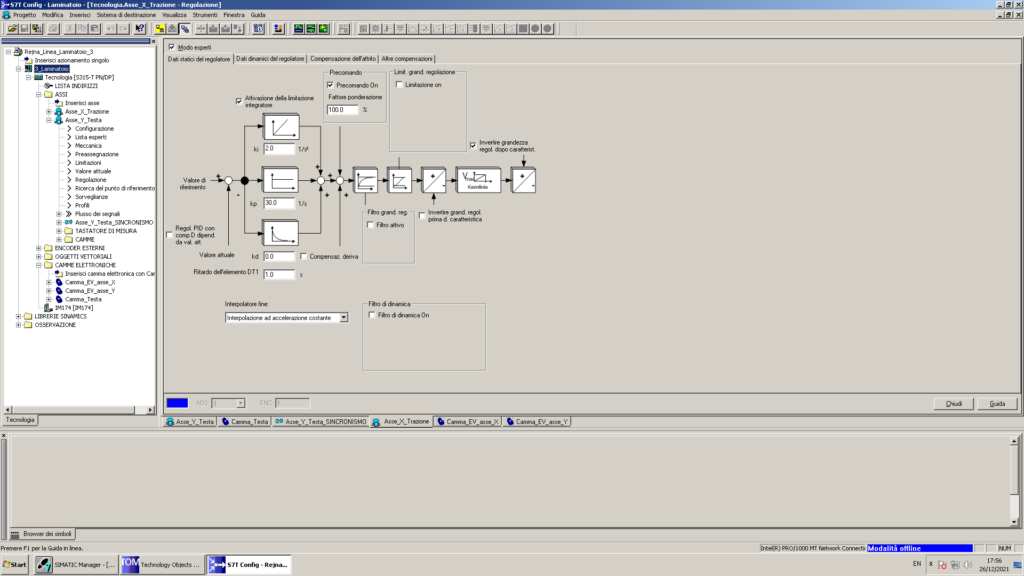The image size is (1024, 576).
Task: Click the toolbar icon between the binary-digits icon and green monitor icons
Action: [279, 29]
